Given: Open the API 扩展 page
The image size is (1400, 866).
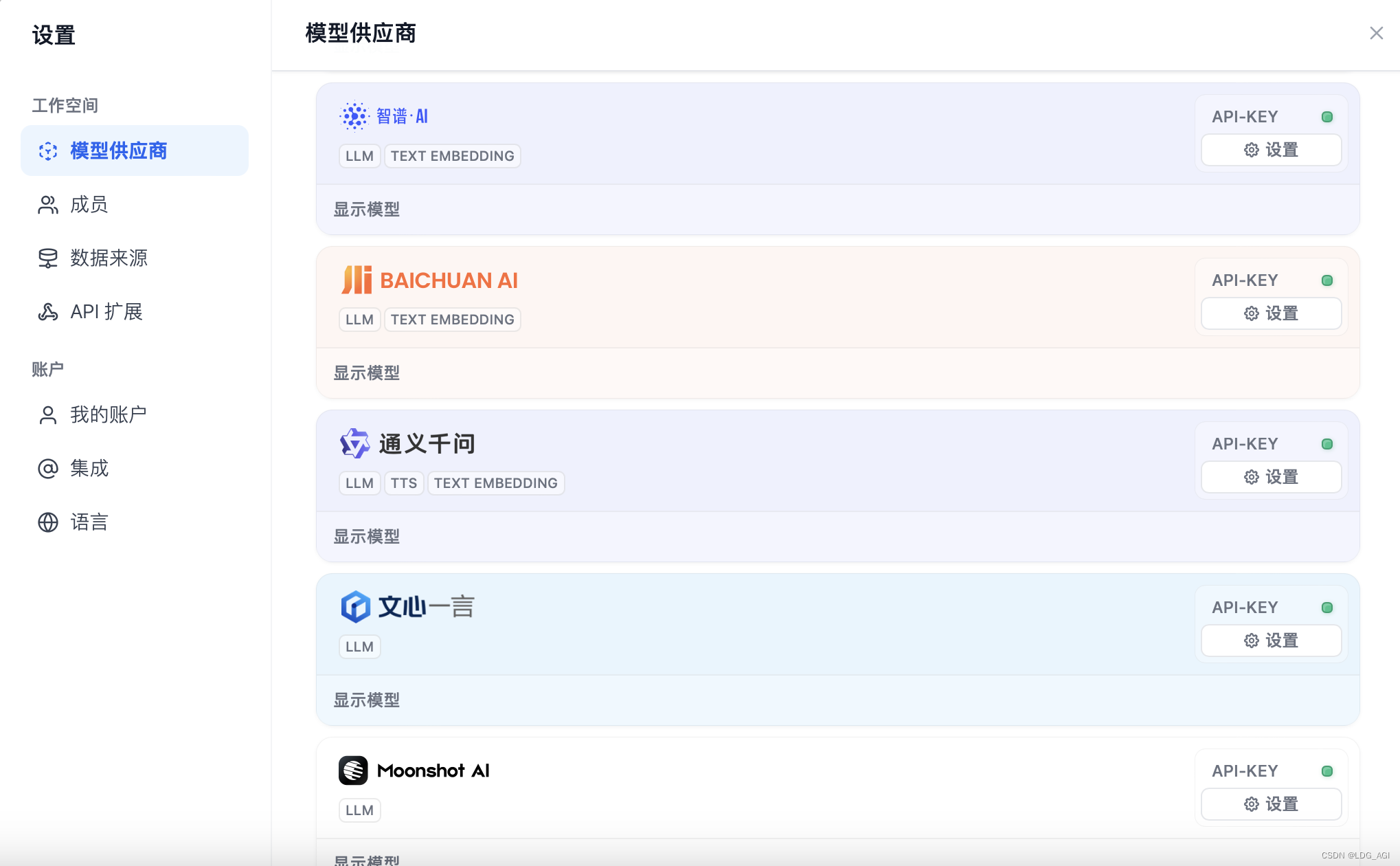Looking at the screenshot, I should tap(106, 312).
